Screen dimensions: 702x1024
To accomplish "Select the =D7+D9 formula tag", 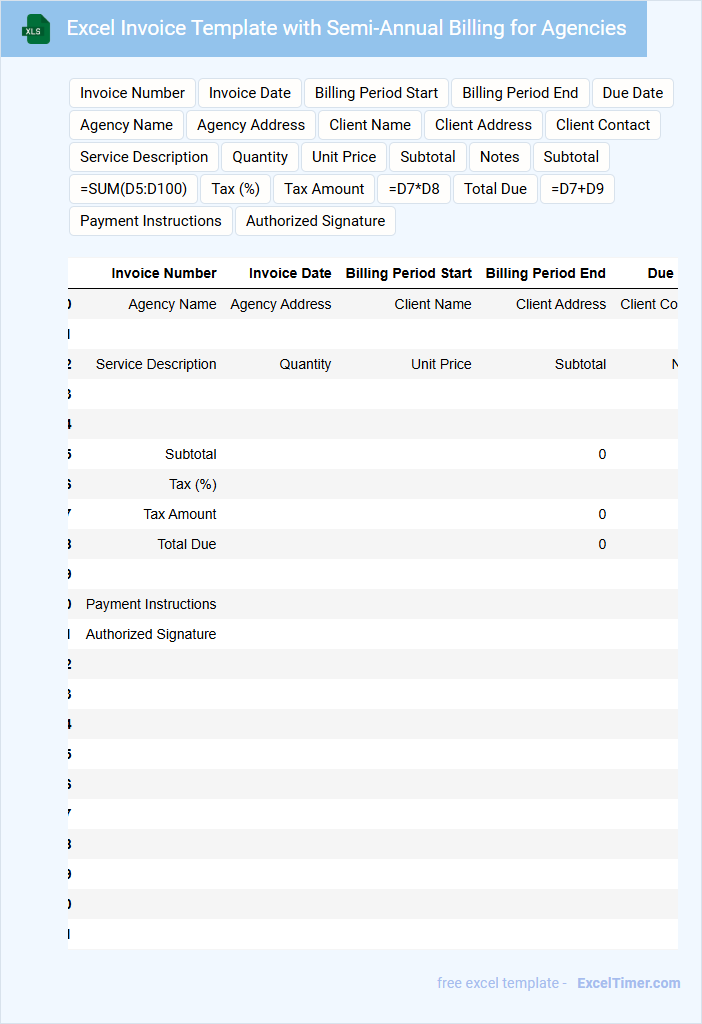I will 577,189.
